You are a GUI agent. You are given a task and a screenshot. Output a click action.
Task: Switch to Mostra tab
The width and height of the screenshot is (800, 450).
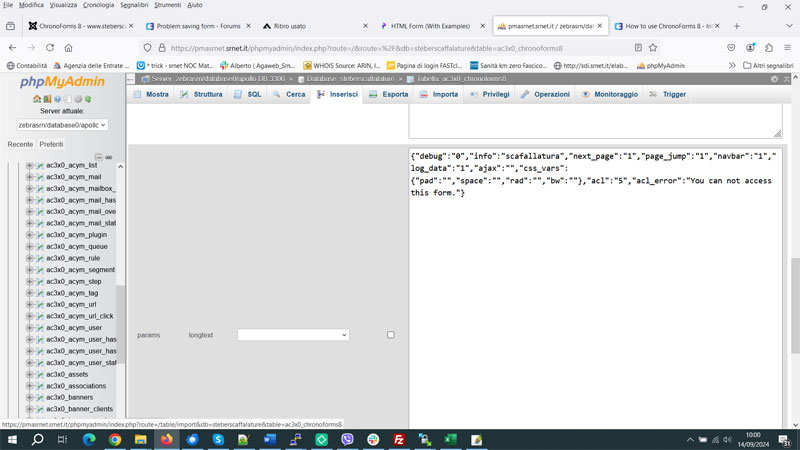(151, 94)
